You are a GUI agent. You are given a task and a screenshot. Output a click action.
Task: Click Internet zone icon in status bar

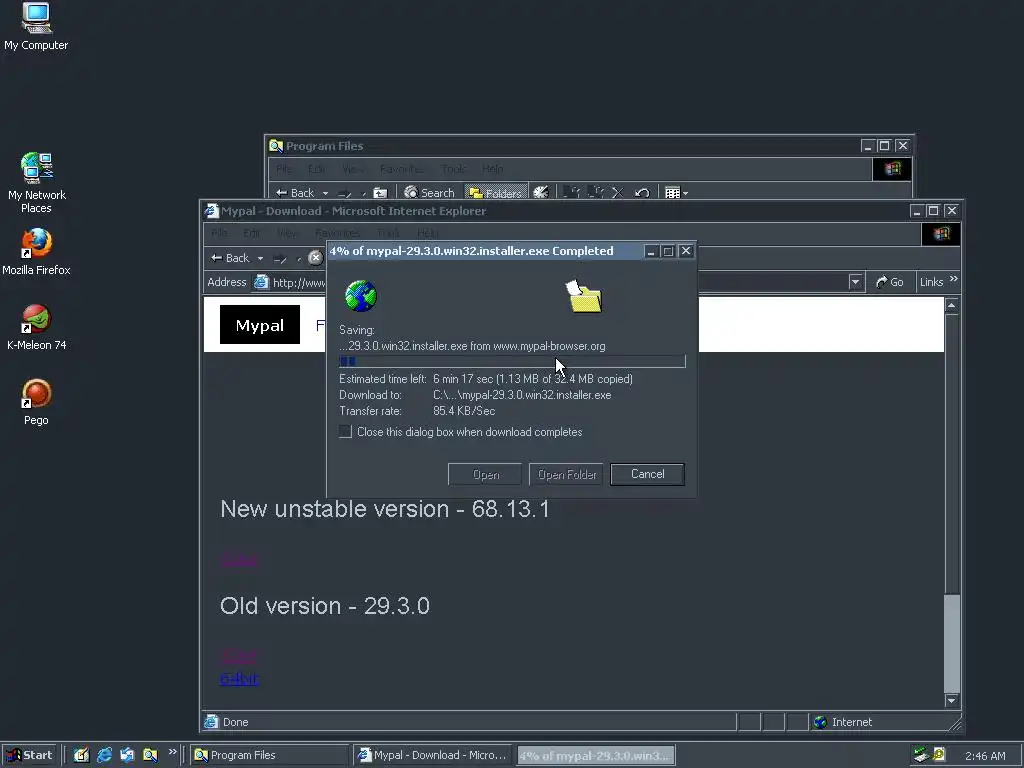pos(821,722)
